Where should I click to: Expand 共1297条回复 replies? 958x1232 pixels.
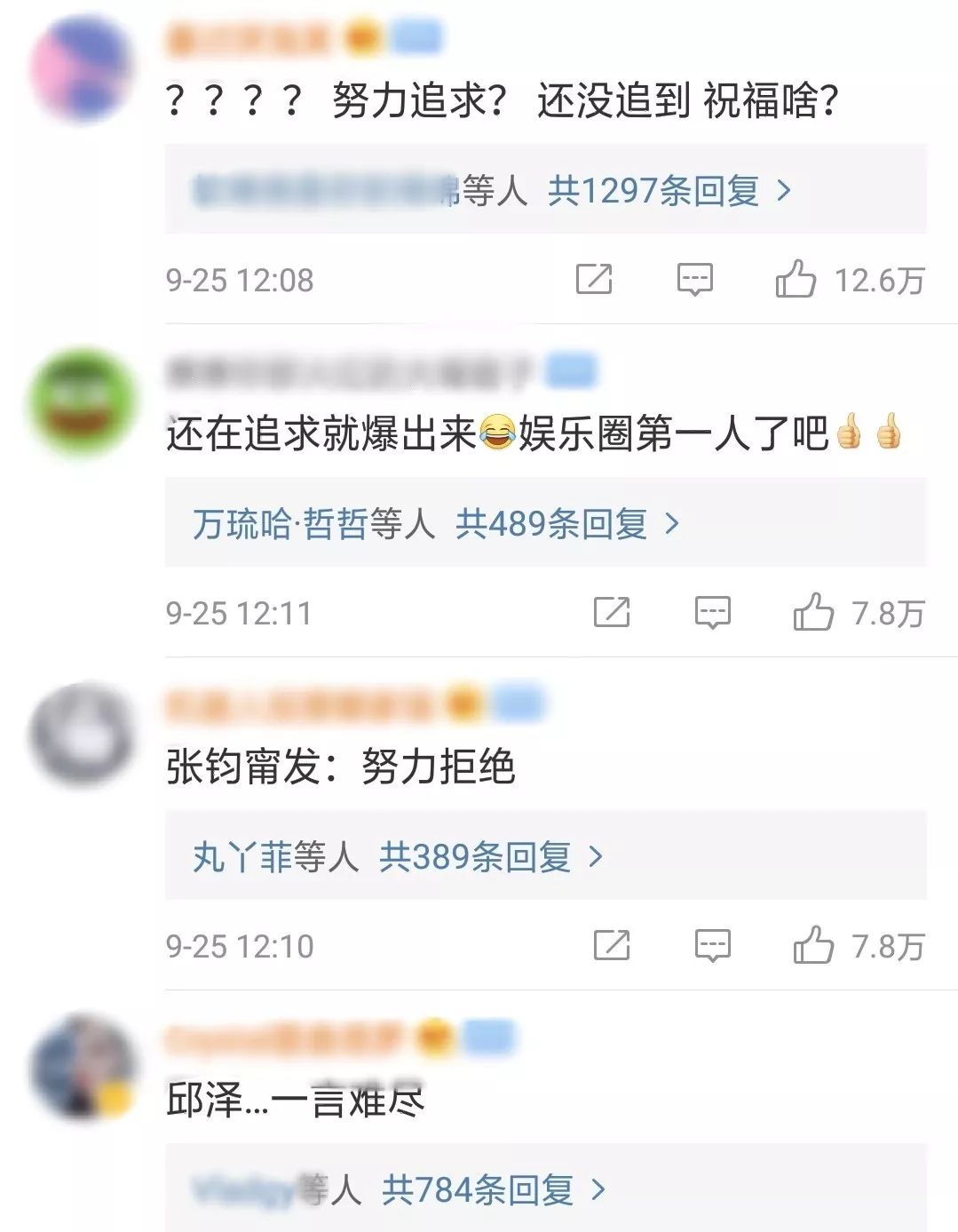(x=669, y=190)
